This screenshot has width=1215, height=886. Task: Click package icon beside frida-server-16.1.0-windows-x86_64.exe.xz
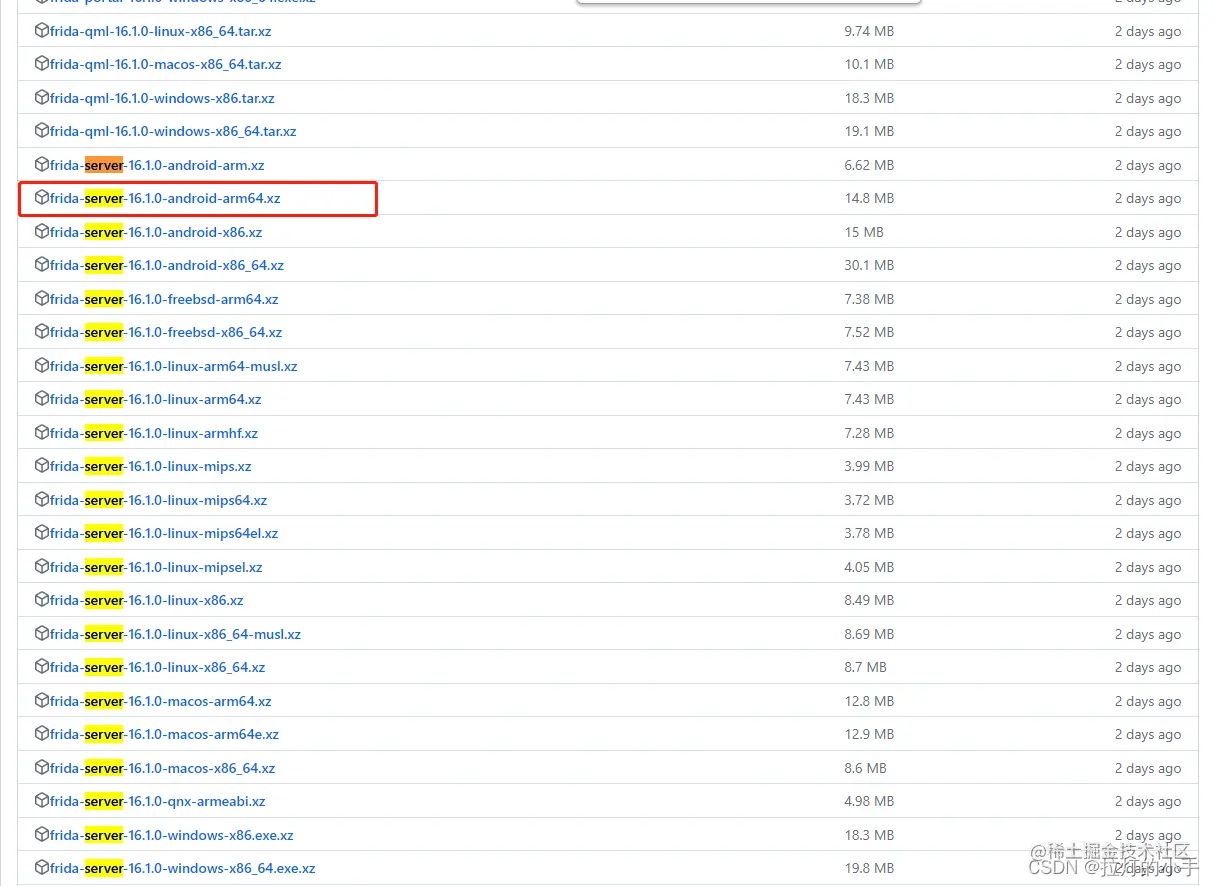(42, 868)
